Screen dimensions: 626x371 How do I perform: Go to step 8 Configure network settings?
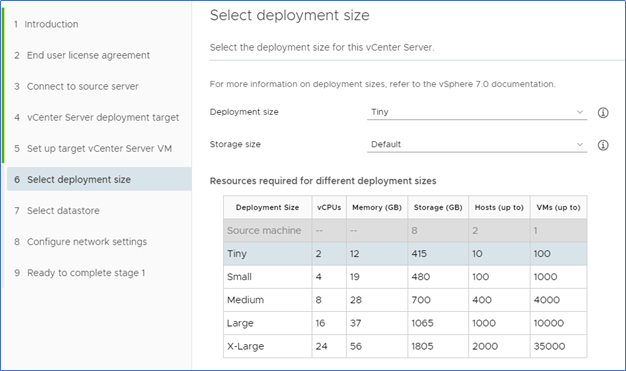tap(81, 242)
